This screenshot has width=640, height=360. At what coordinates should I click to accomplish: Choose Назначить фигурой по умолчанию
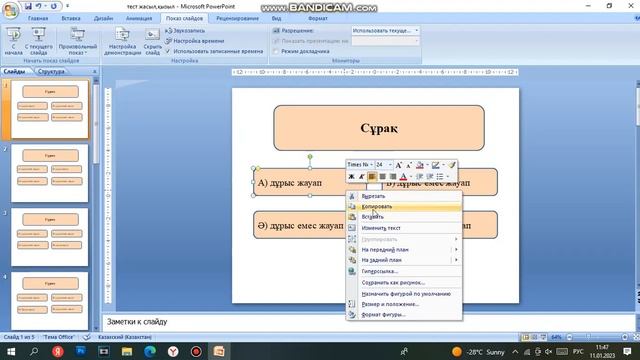click(x=404, y=294)
